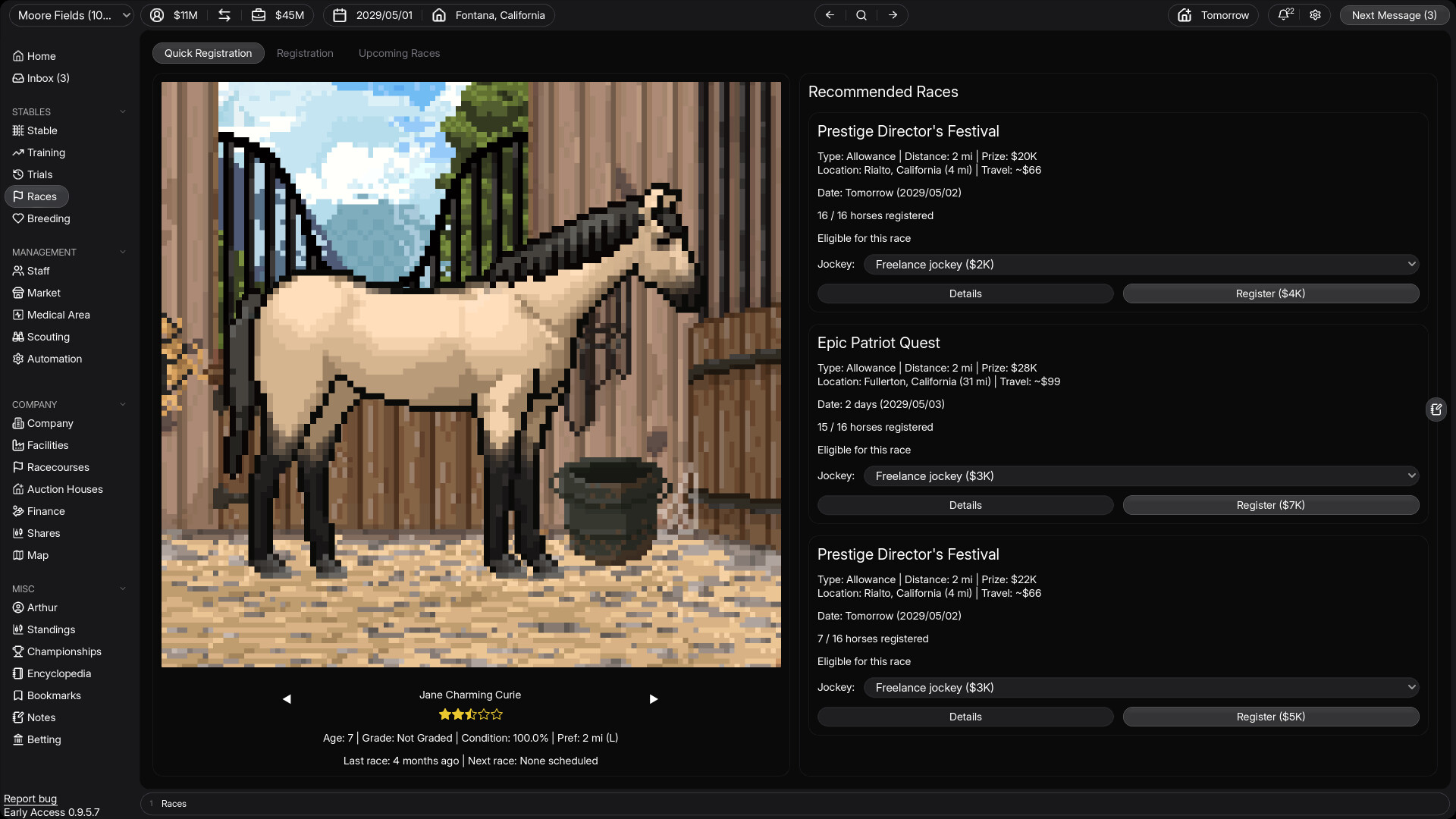The height and width of the screenshot is (819, 1456).
Task: Open the floating note edit icon
Action: click(1436, 409)
